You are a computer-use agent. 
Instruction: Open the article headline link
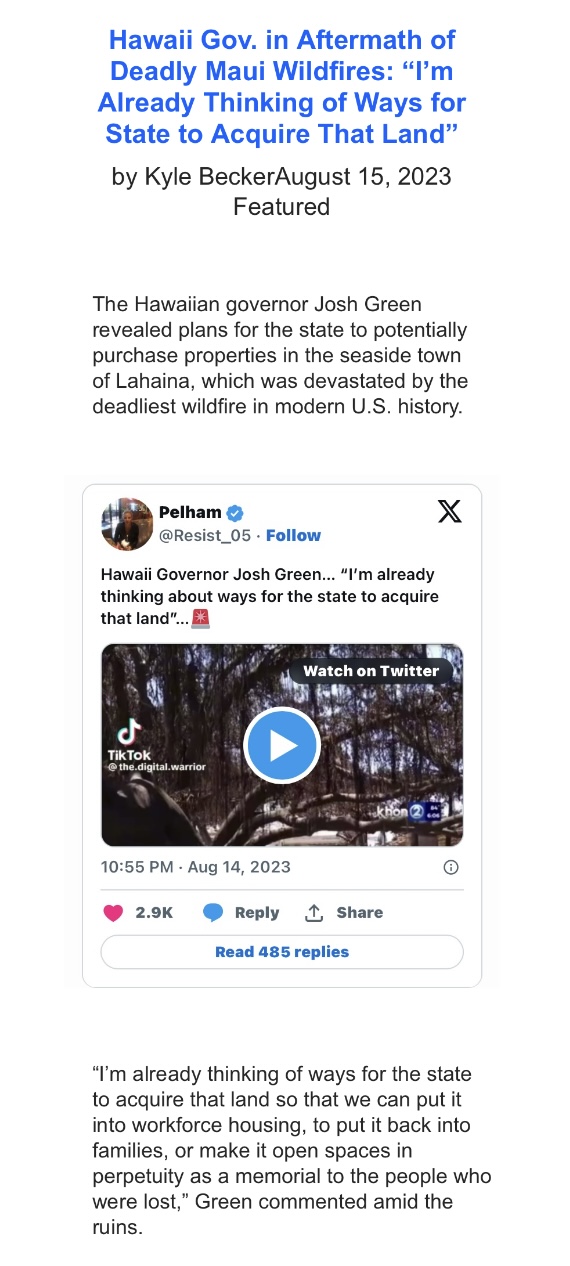282,86
